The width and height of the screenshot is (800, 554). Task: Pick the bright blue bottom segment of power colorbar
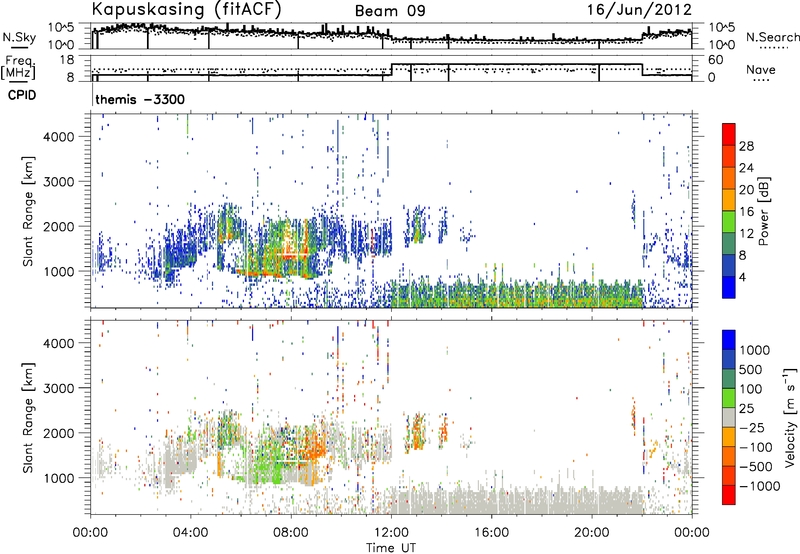729,287
